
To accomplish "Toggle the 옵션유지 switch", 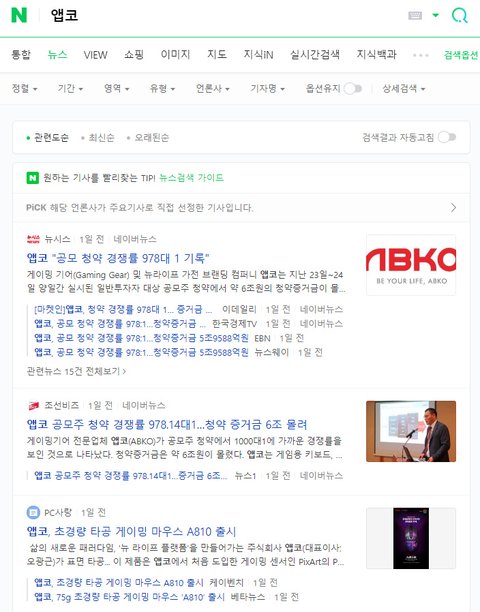I will 353,89.
